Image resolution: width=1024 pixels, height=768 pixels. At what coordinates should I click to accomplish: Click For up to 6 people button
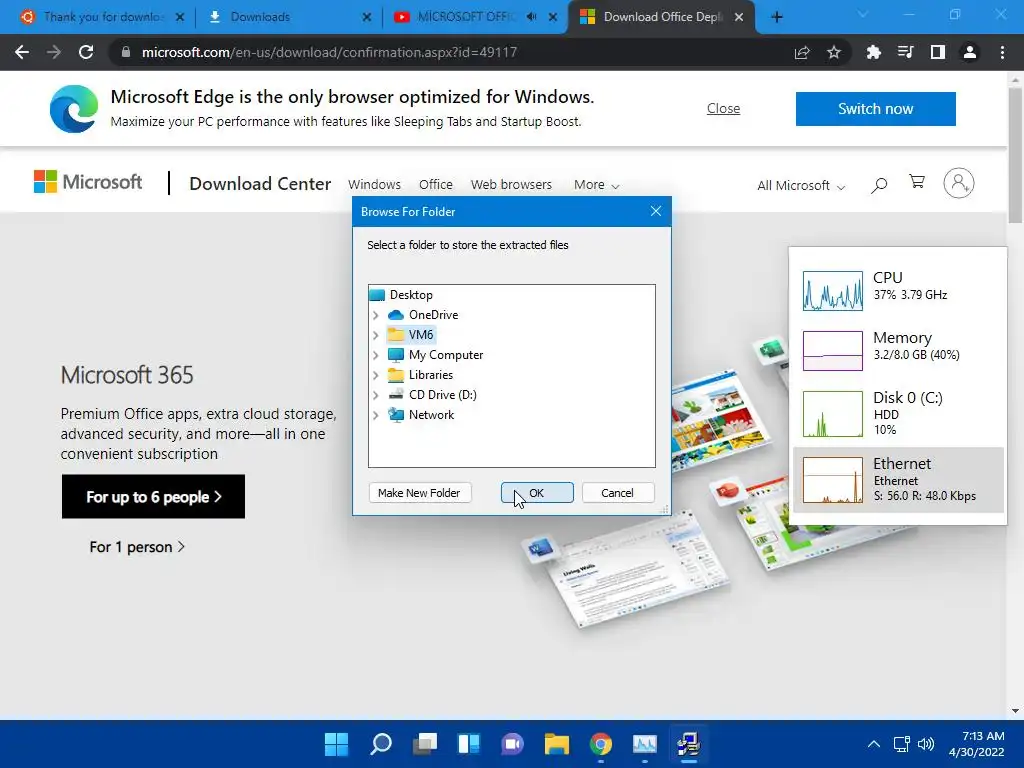pyautogui.click(x=153, y=497)
